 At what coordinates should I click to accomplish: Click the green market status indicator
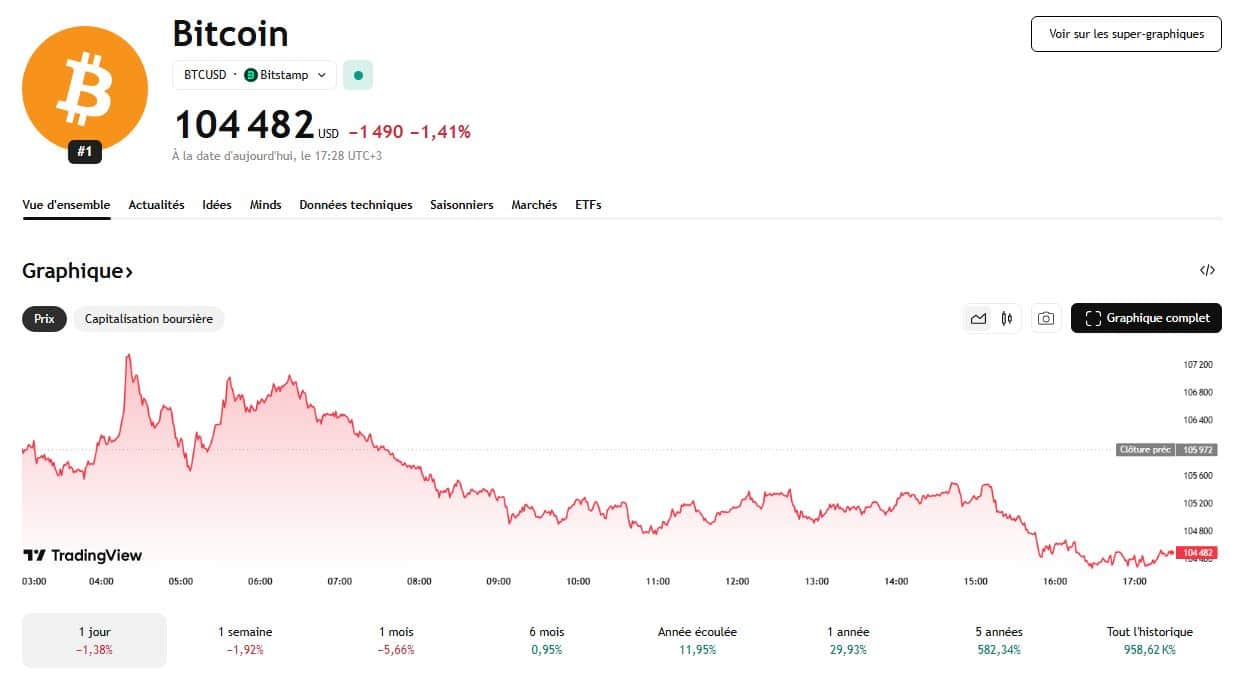click(358, 75)
